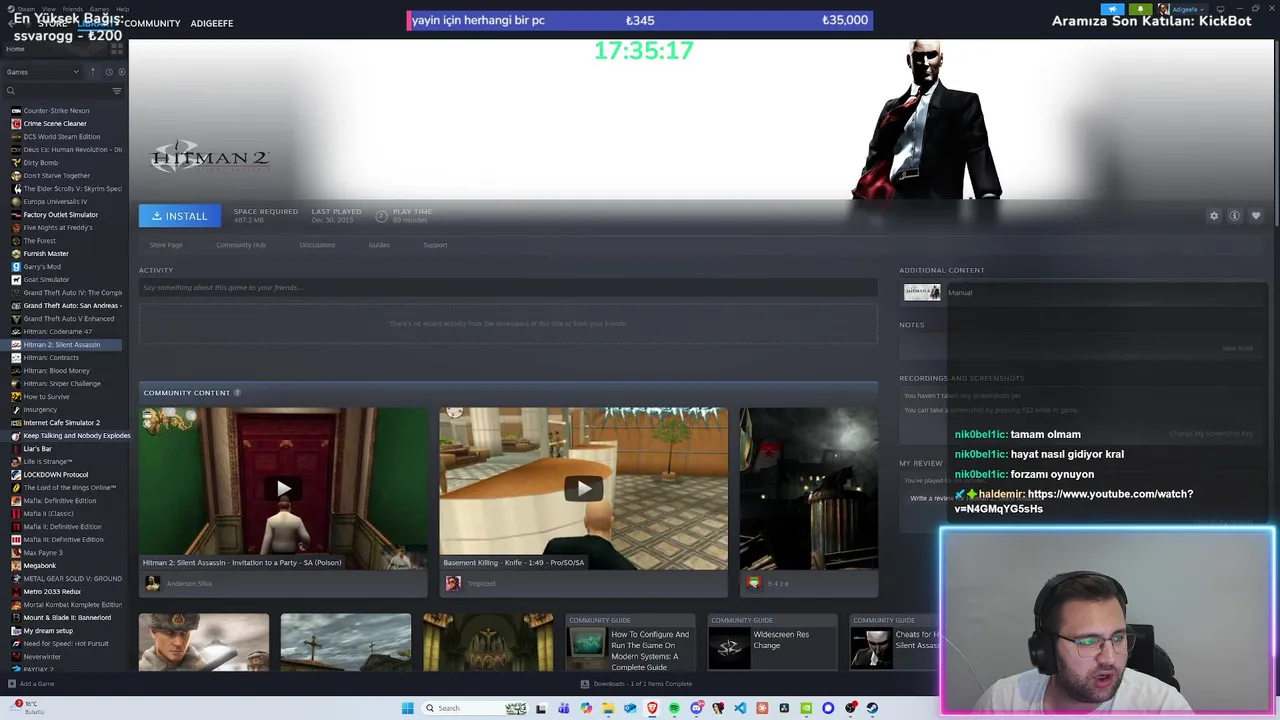This screenshot has height=720, width=1280.
Task: Select Factory Outlet Simulator game entry
Action: pos(60,215)
